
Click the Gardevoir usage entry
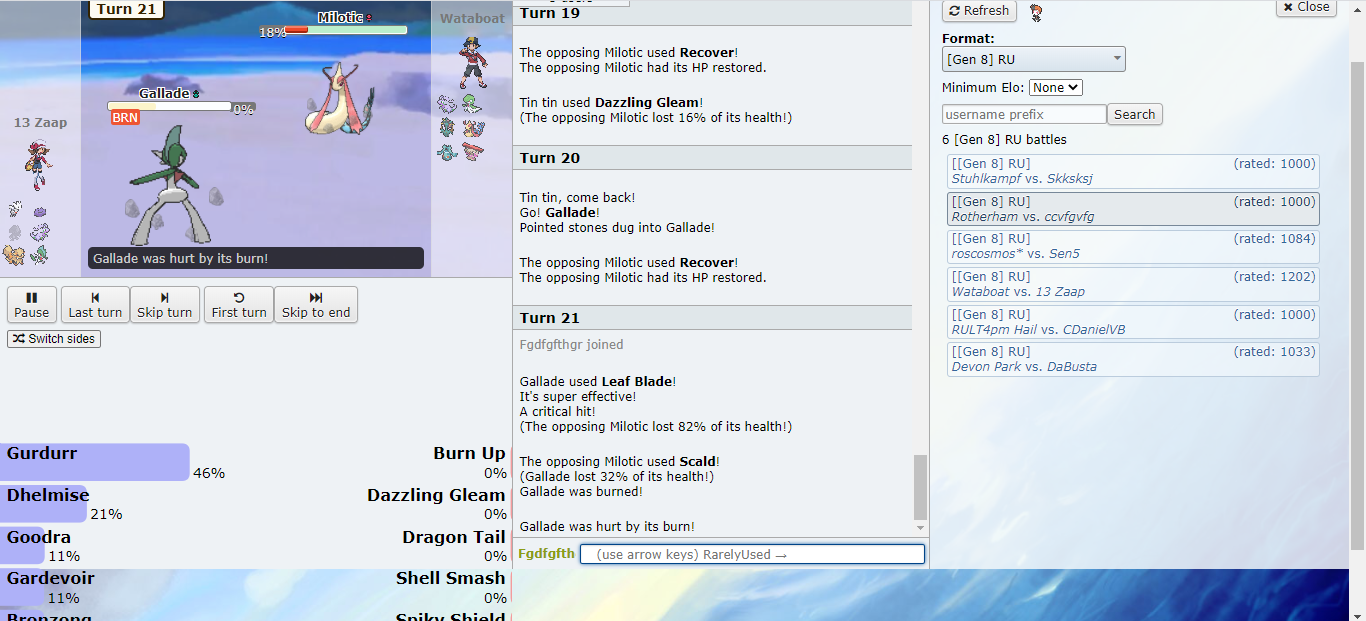point(50,587)
